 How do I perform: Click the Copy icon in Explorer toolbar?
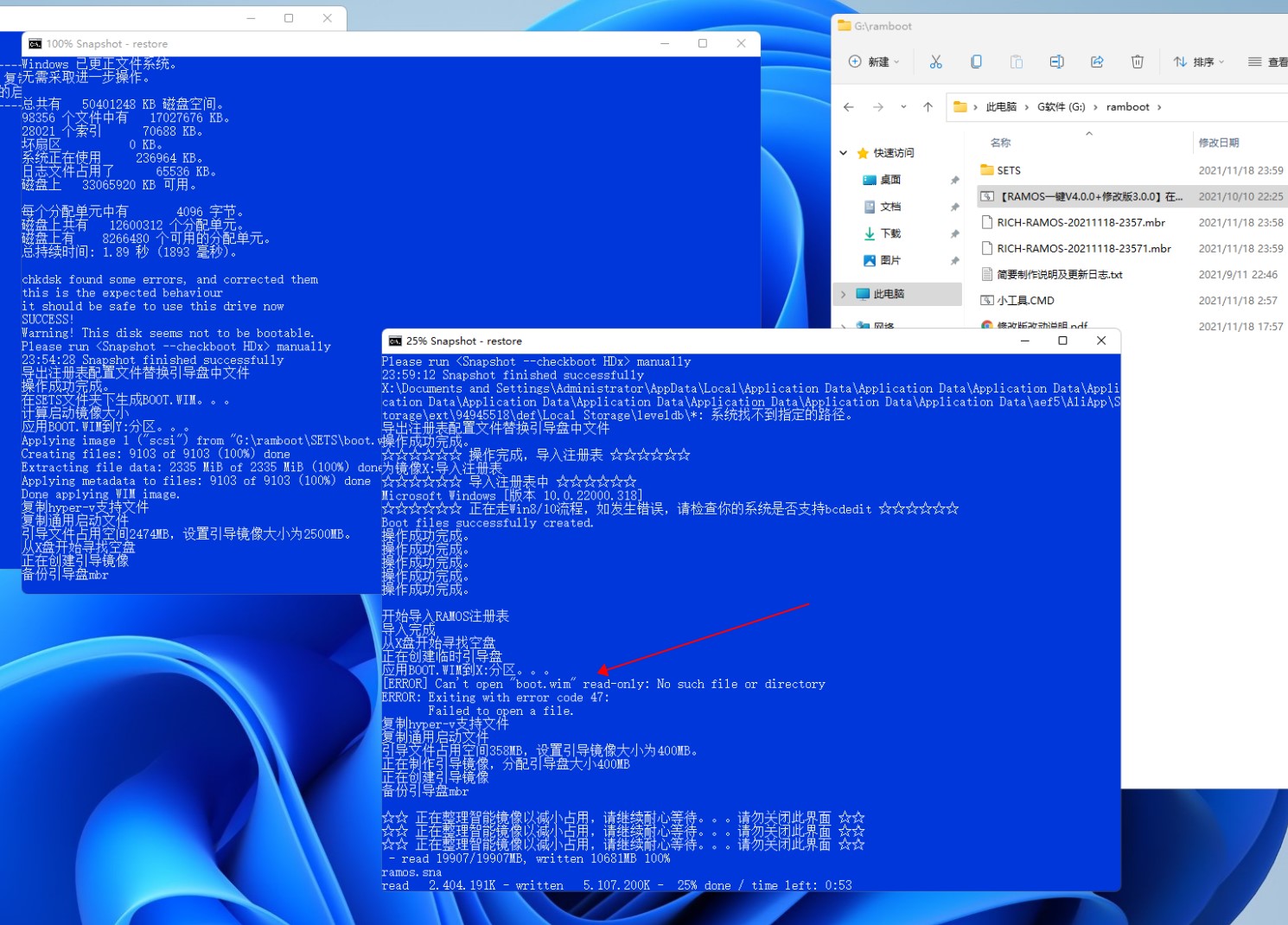tap(976, 61)
